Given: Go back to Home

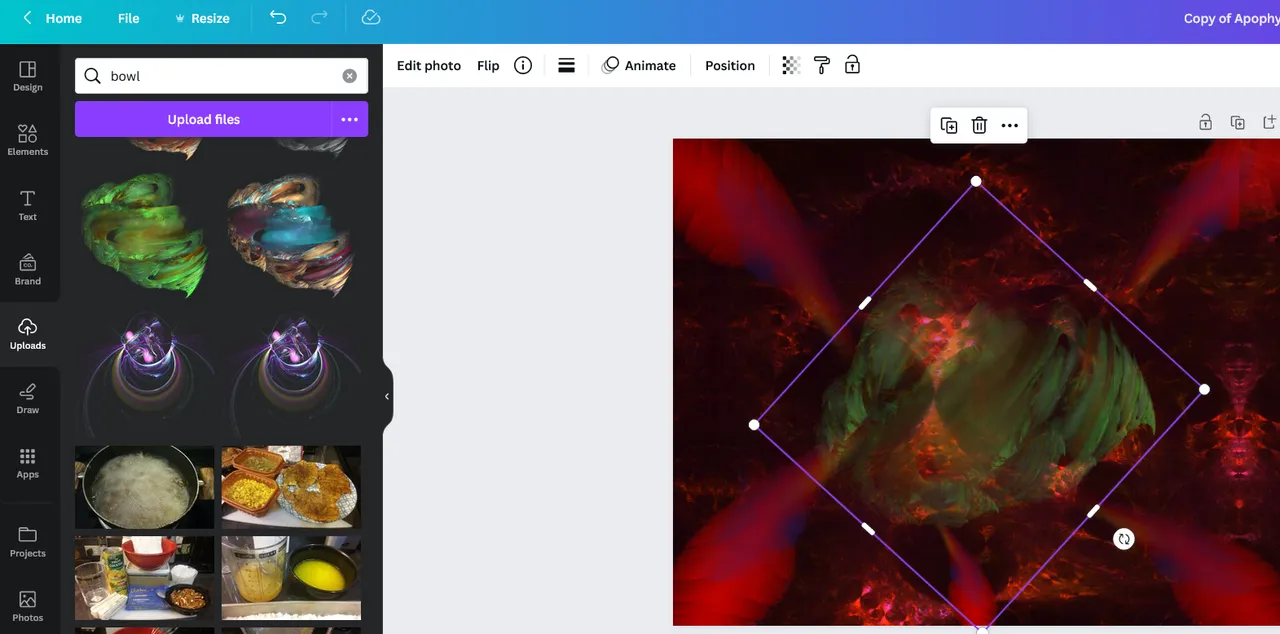Looking at the screenshot, I should point(52,18).
